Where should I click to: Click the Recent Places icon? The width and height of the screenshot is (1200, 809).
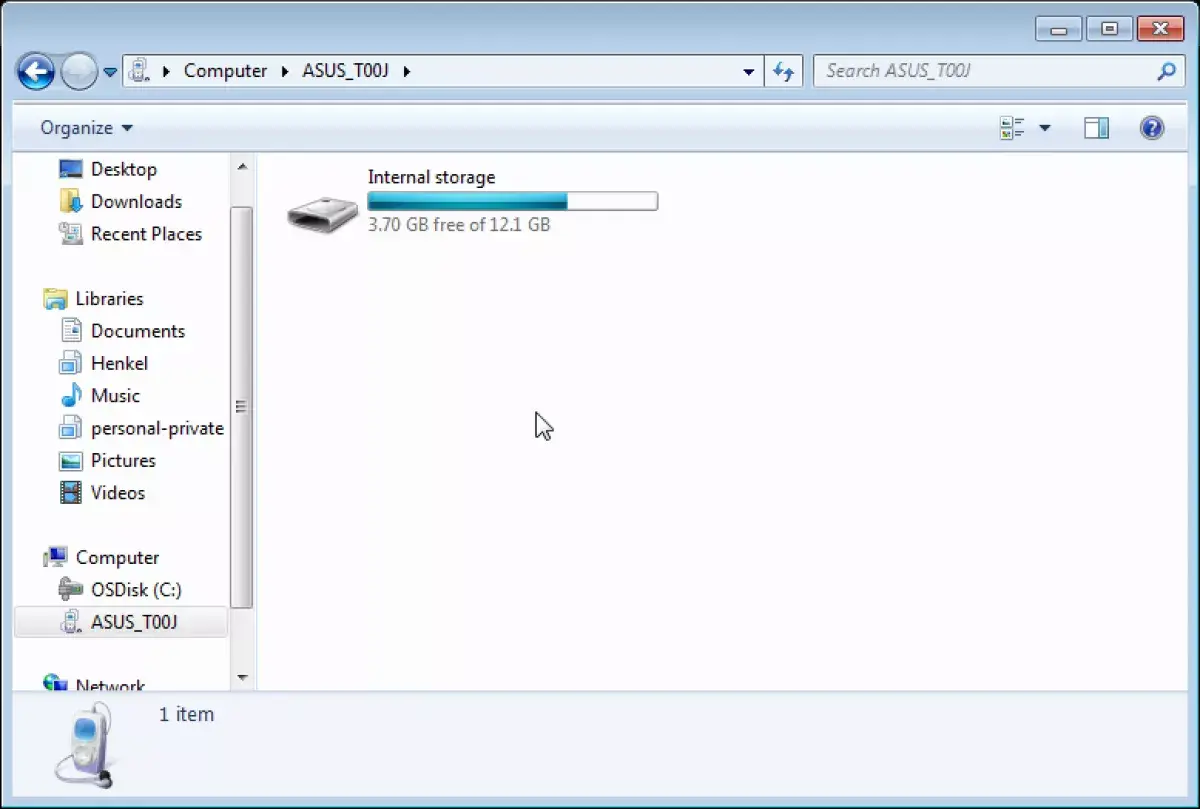coord(71,234)
